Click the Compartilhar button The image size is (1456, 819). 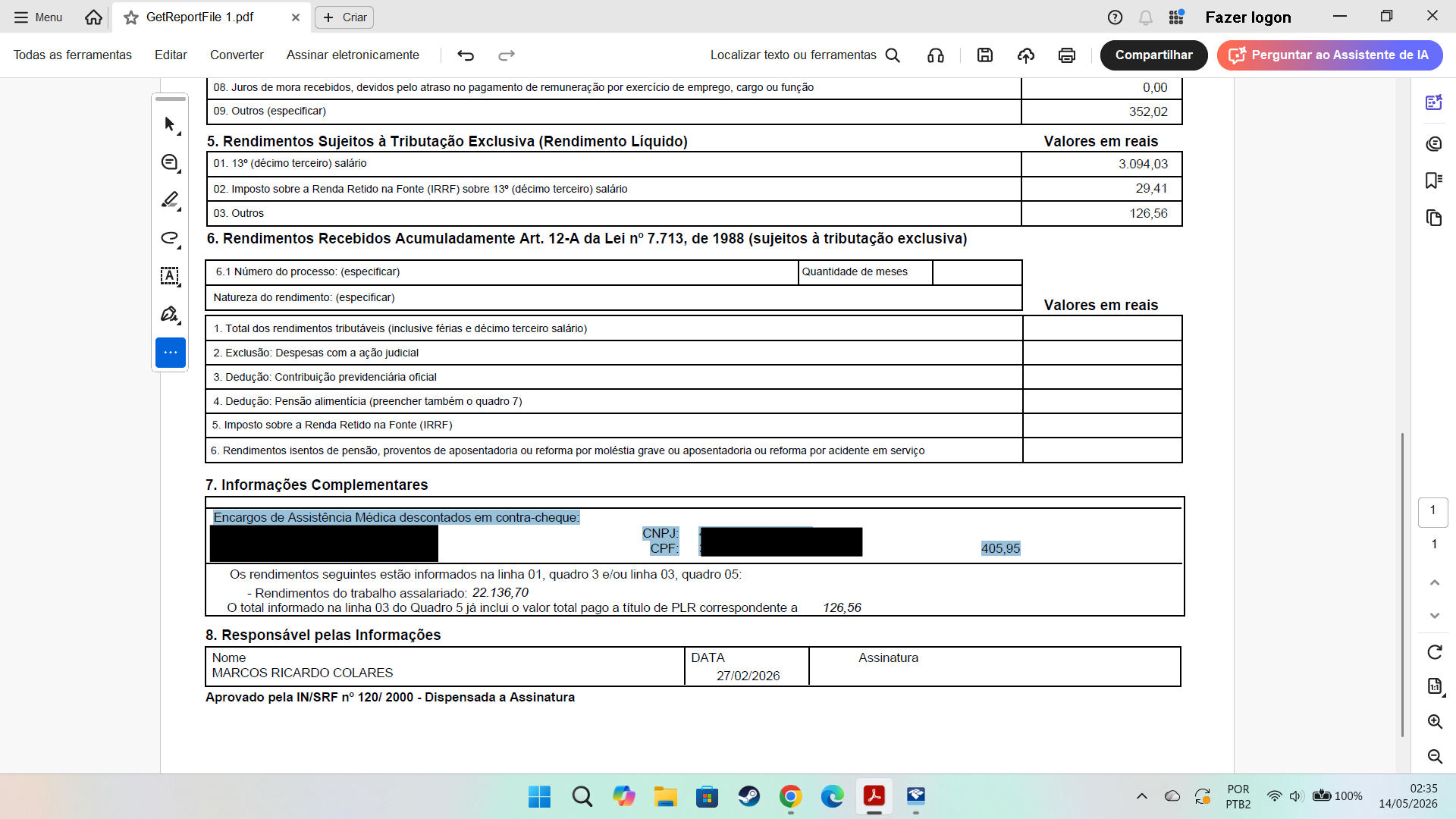(x=1153, y=55)
